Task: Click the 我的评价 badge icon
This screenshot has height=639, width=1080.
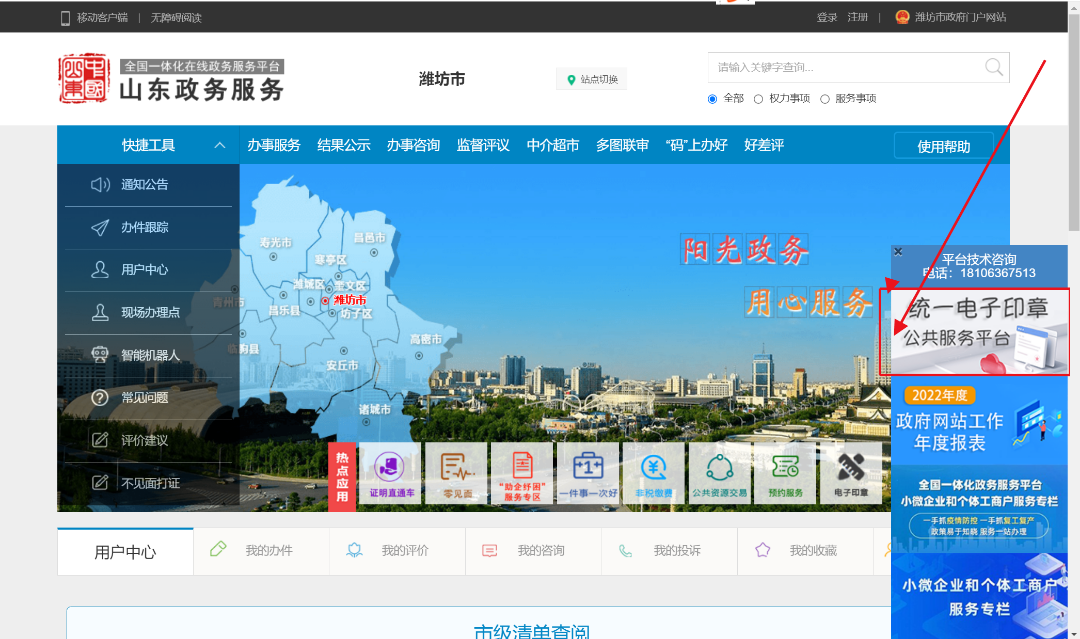Action: tap(354, 550)
